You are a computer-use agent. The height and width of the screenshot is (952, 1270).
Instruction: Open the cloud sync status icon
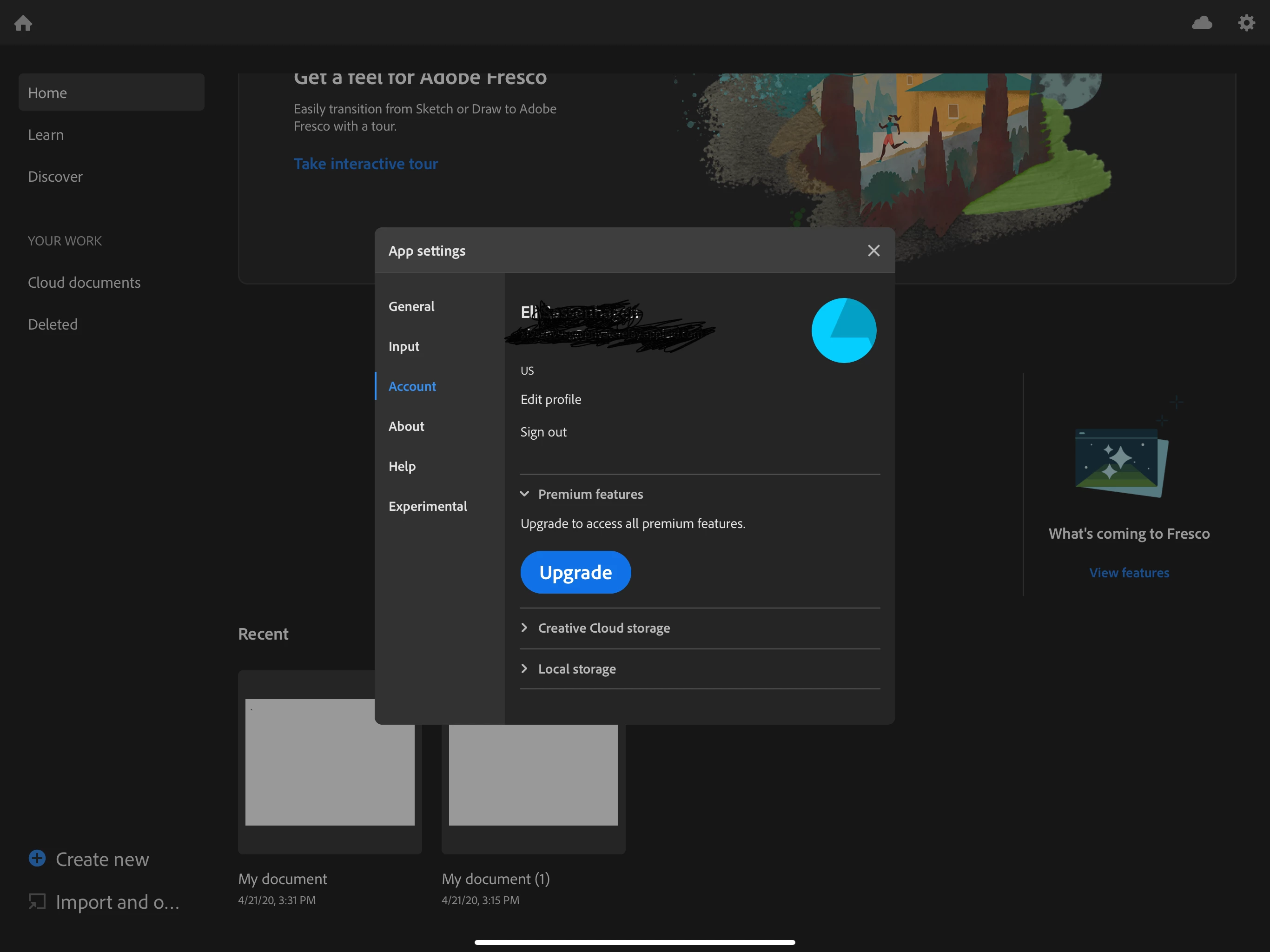click(x=1202, y=23)
